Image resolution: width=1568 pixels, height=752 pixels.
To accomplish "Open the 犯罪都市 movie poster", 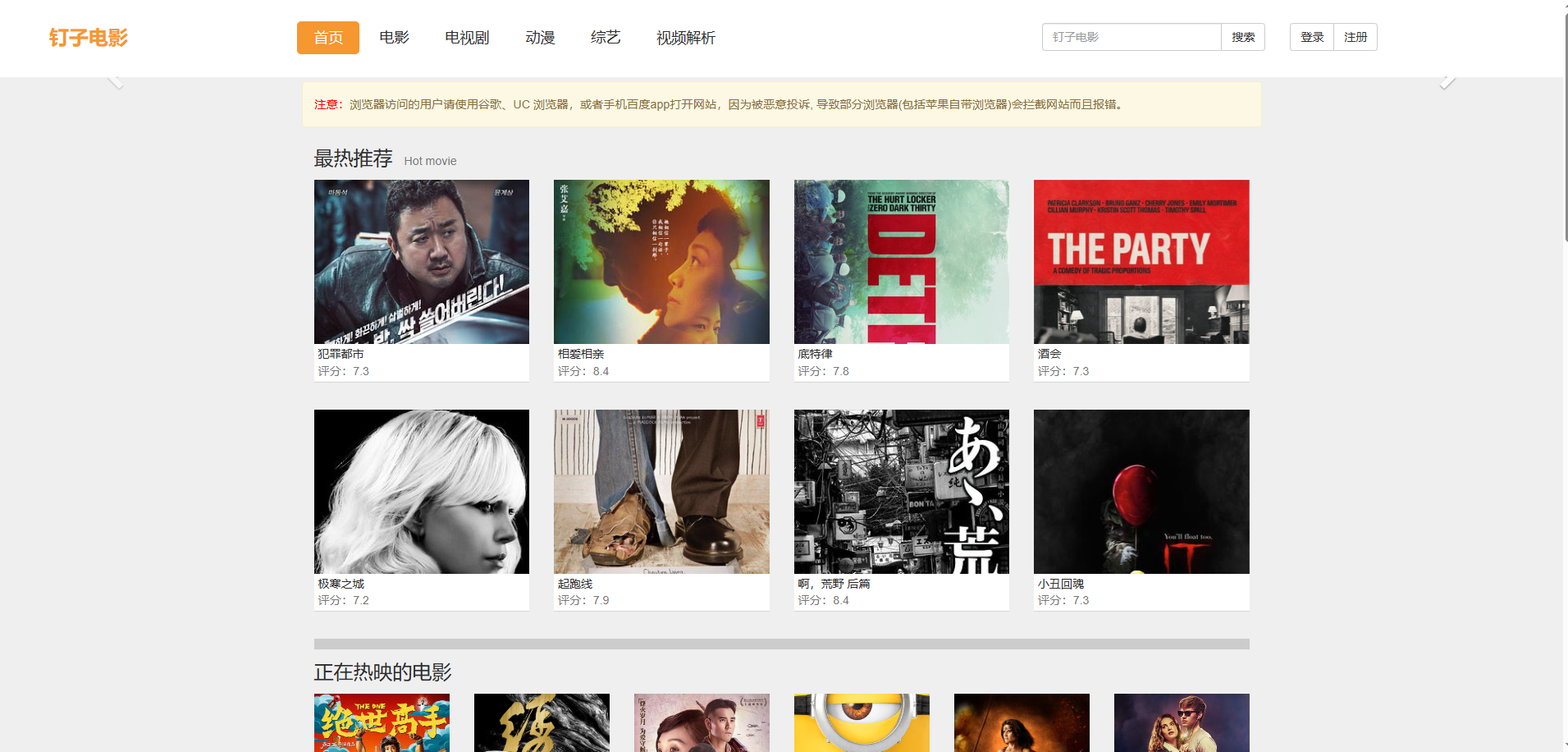I will pyautogui.click(x=421, y=262).
